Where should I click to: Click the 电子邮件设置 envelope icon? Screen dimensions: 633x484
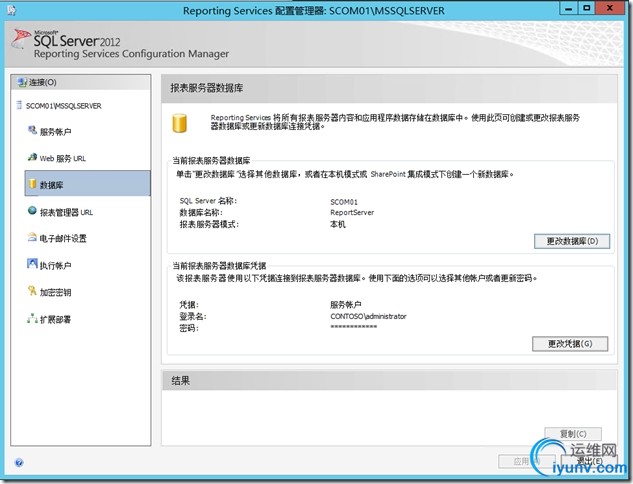pos(32,237)
